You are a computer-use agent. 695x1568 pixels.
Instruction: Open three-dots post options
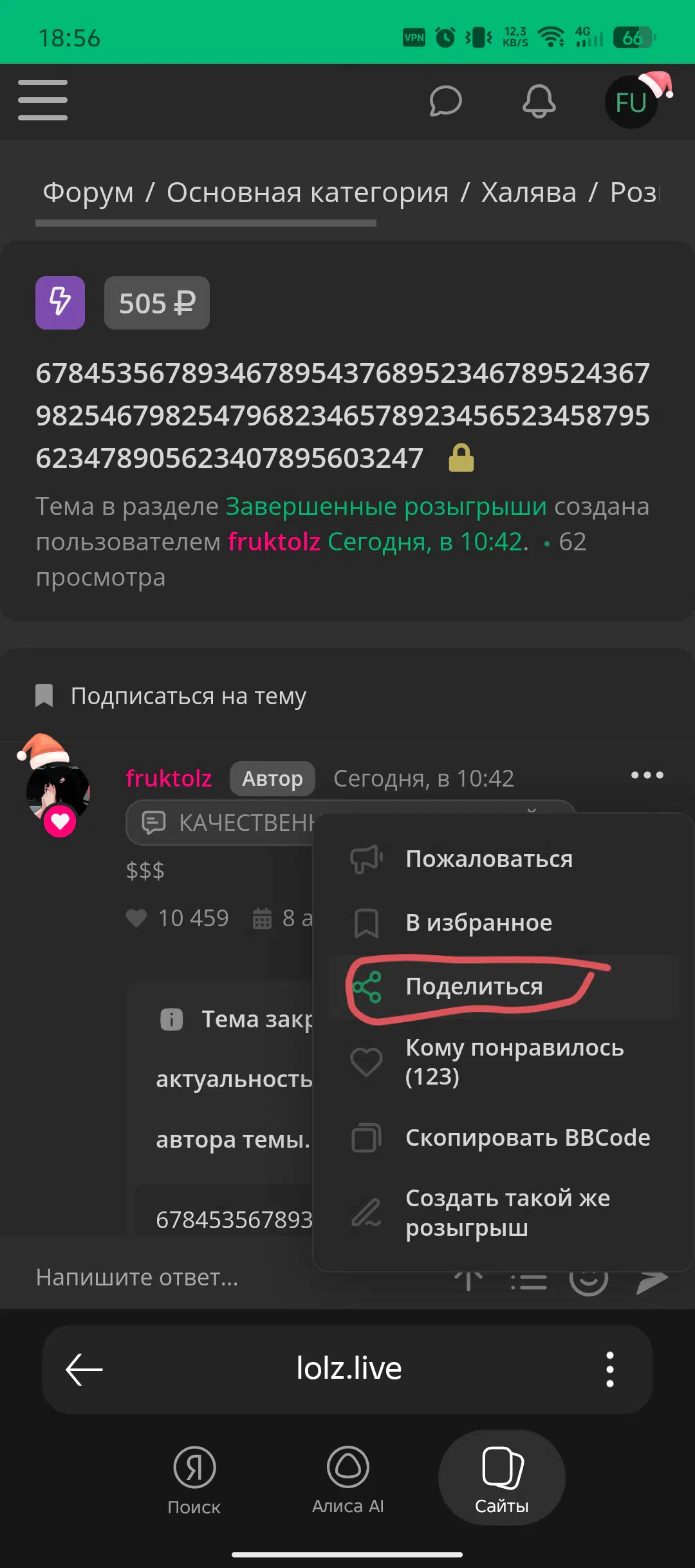[647, 776]
